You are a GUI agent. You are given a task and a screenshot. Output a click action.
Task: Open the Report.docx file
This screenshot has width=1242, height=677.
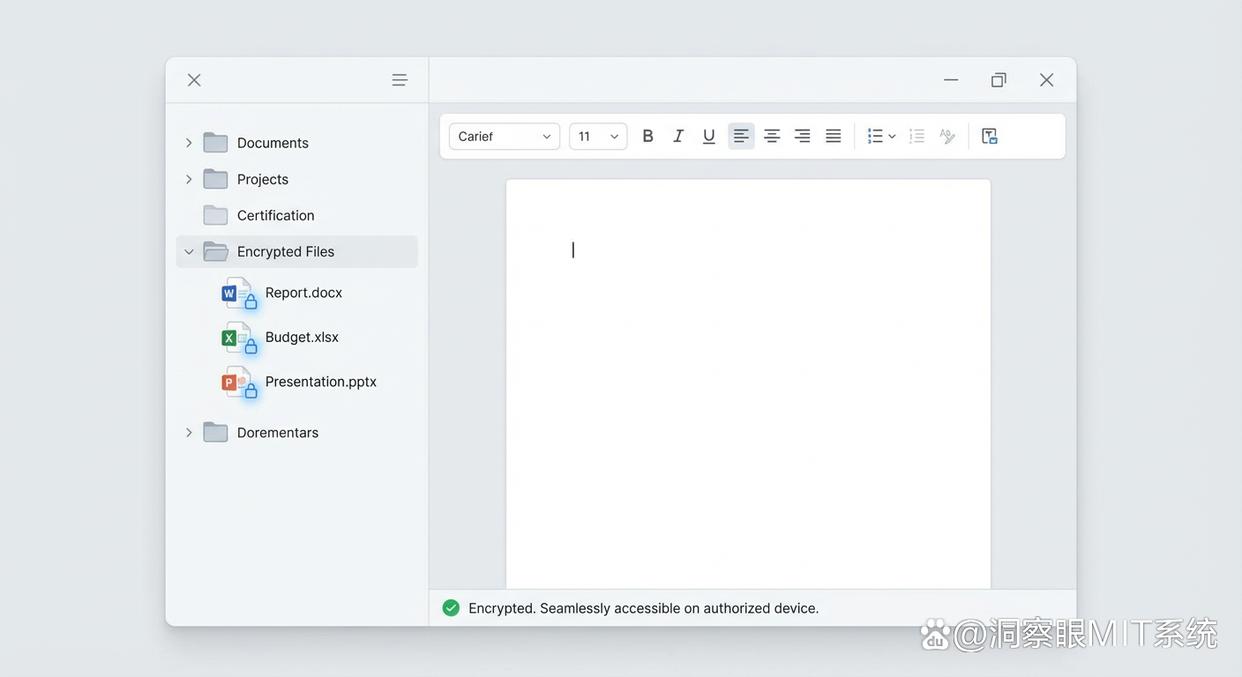[303, 293]
